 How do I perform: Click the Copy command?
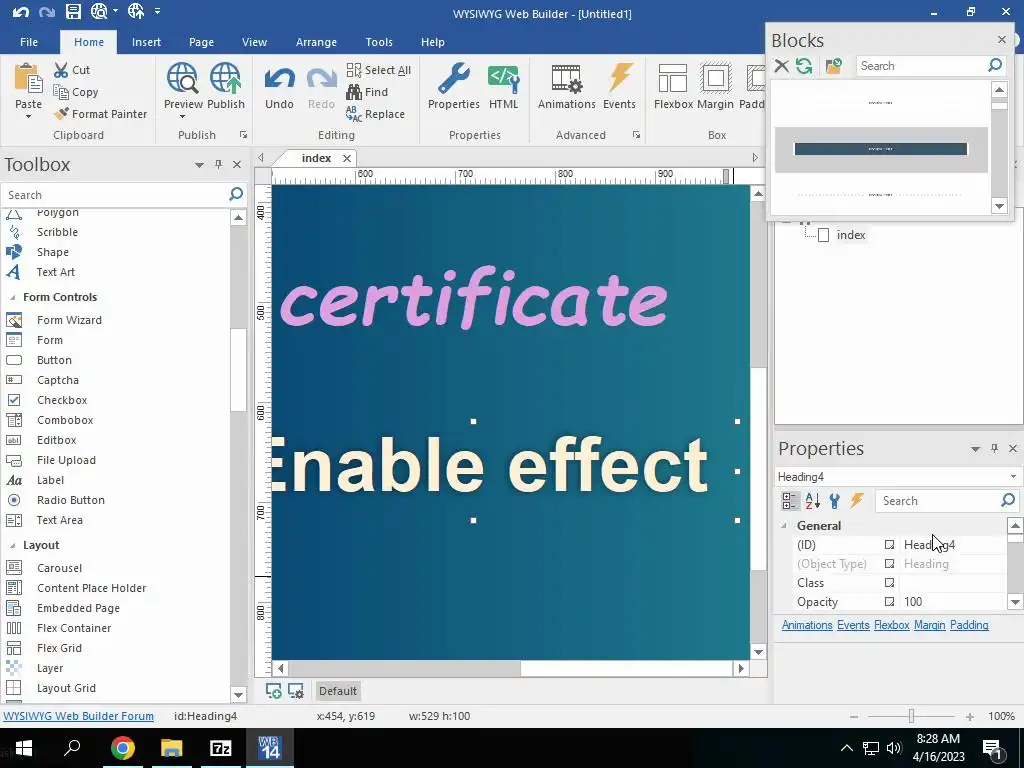click(76, 92)
